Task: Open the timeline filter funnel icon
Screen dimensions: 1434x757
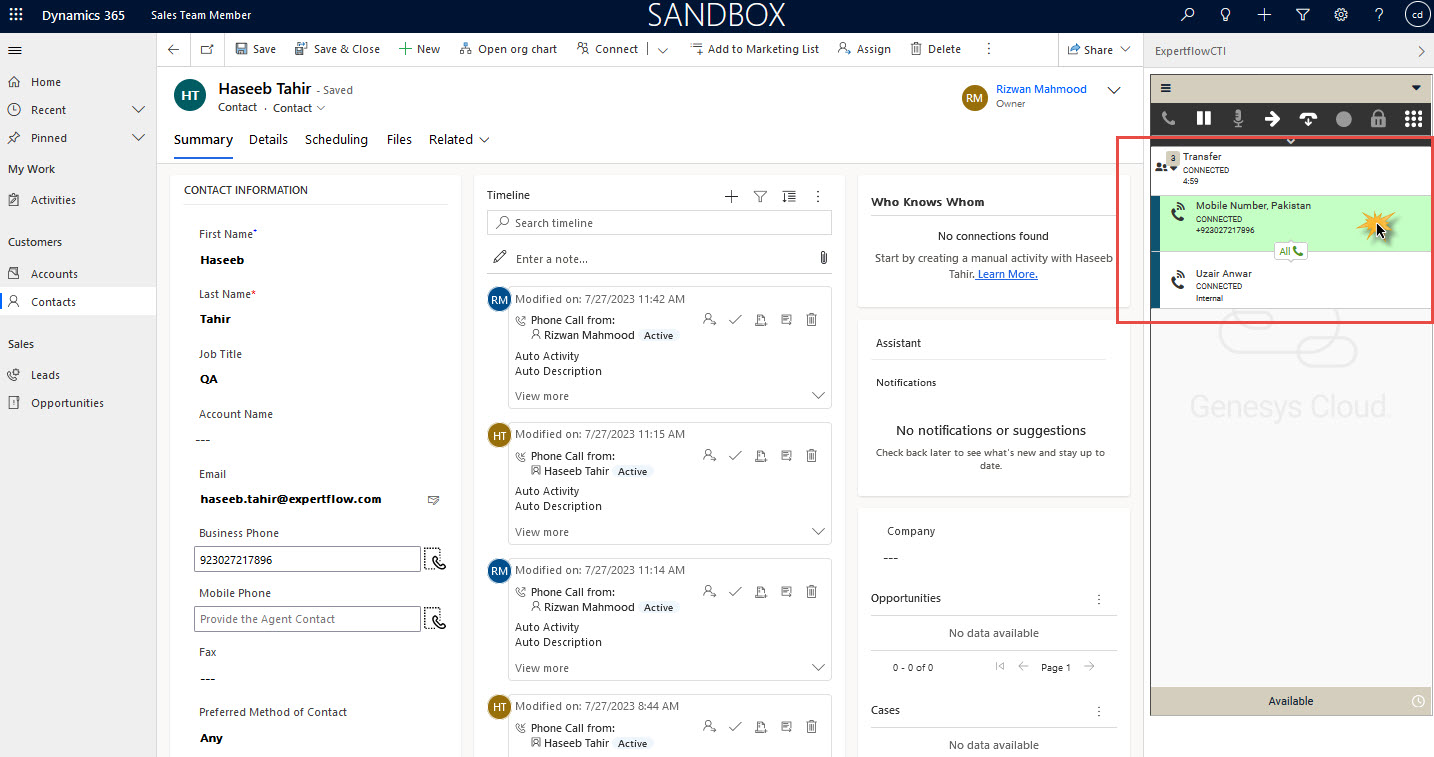Action: (x=760, y=197)
